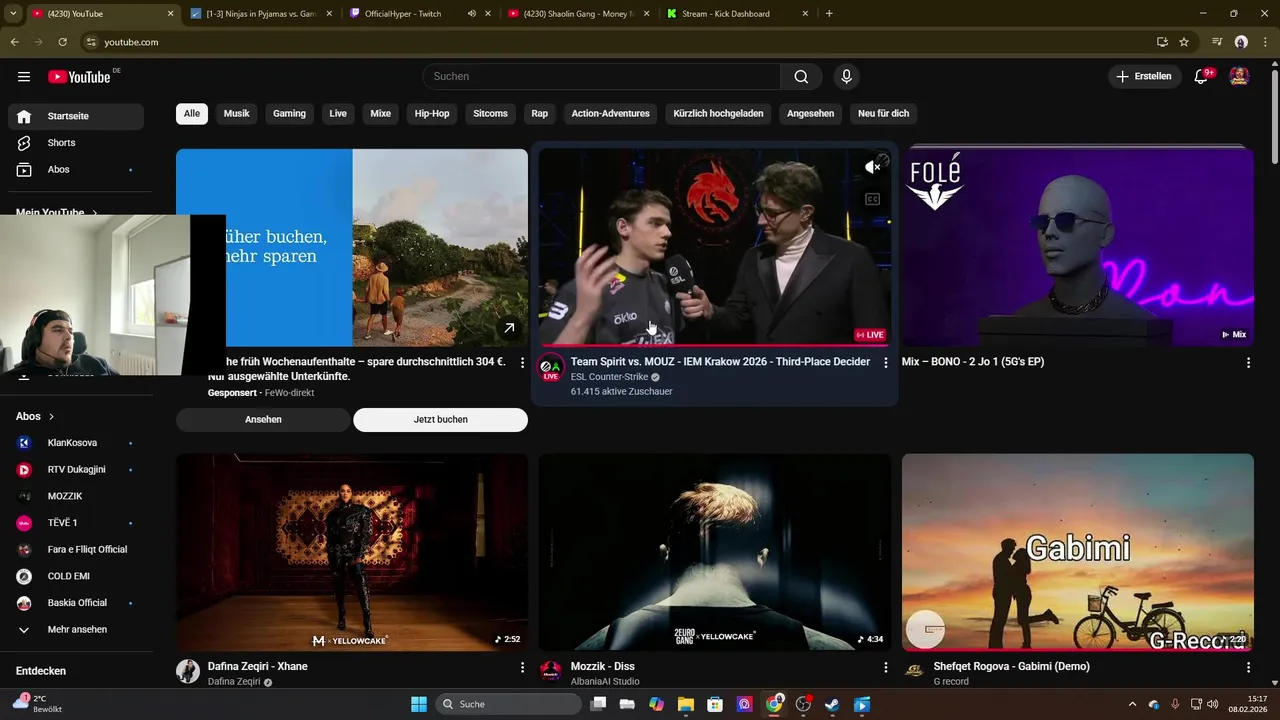Screen dimensions: 1280x720
Task: Open options for Shefqet Rogova - Gabimi video
Action: click(1248, 667)
